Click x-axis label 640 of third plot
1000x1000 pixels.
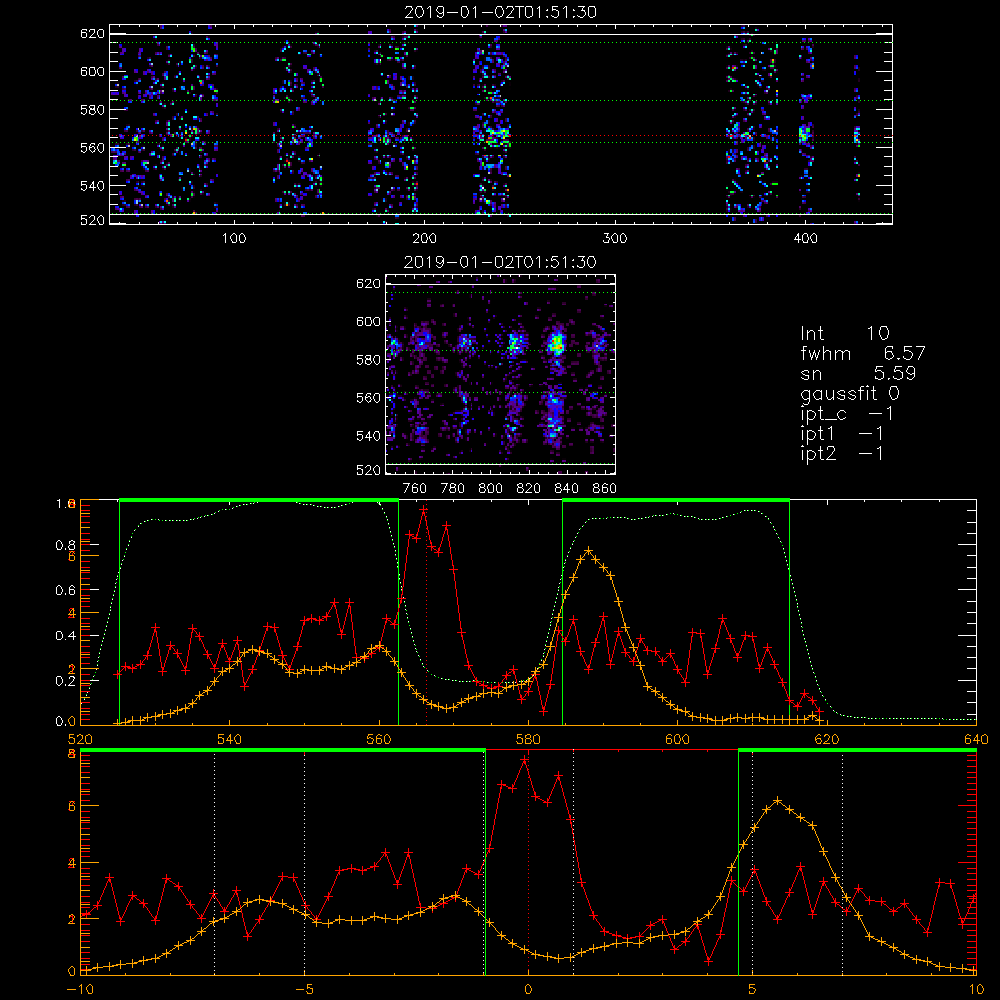(976, 739)
